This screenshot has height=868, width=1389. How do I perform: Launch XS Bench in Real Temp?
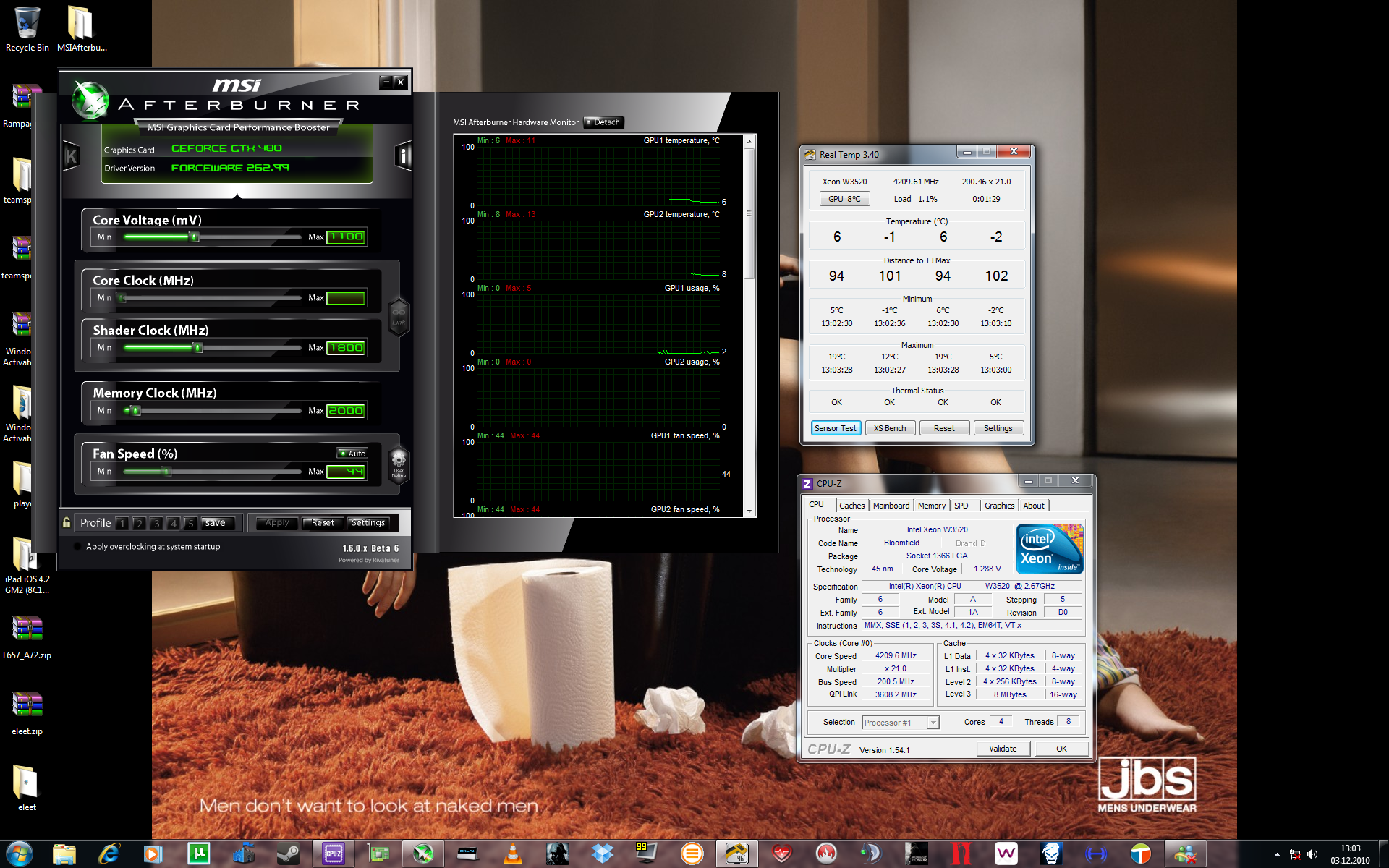[890, 428]
